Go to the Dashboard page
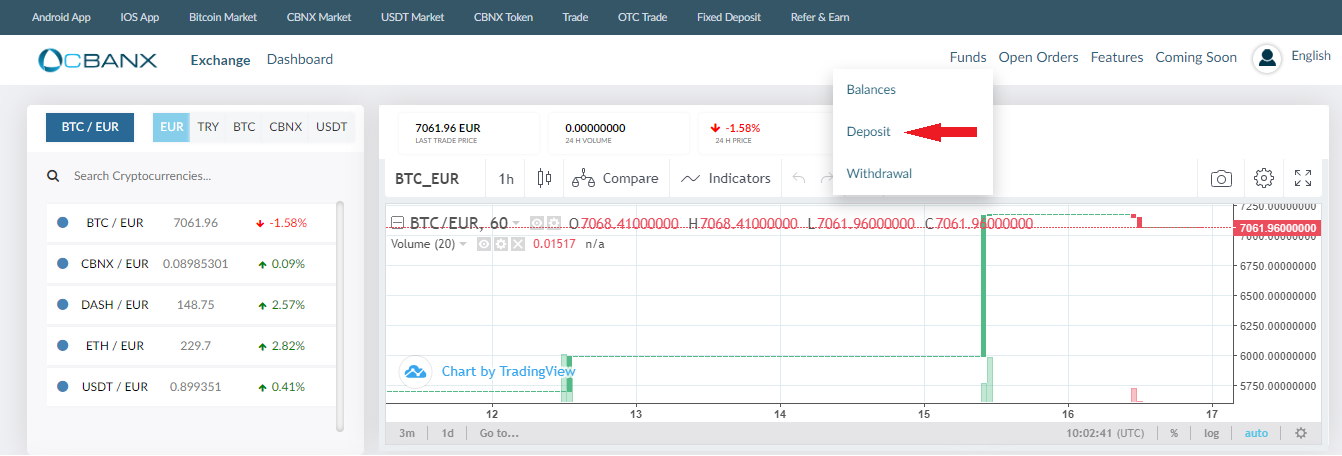The width and height of the screenshot is (1342, 456). pos(300,60)
